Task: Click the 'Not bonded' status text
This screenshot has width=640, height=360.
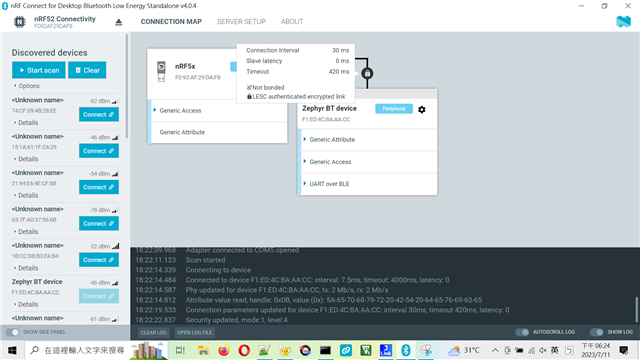Action: click(268, 87)
